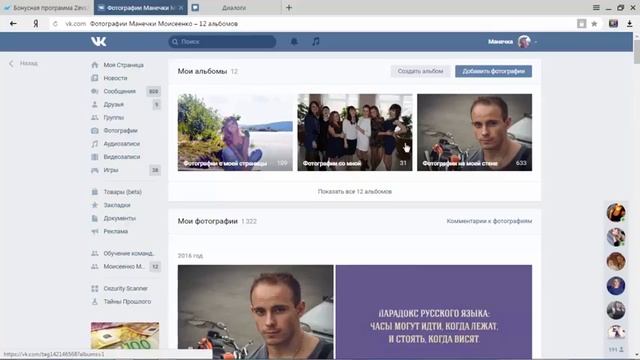The width and height of the screenshot is (640, 360).
Task: Click the Yandex Я button in address bar
Action: tap(36, 24)
